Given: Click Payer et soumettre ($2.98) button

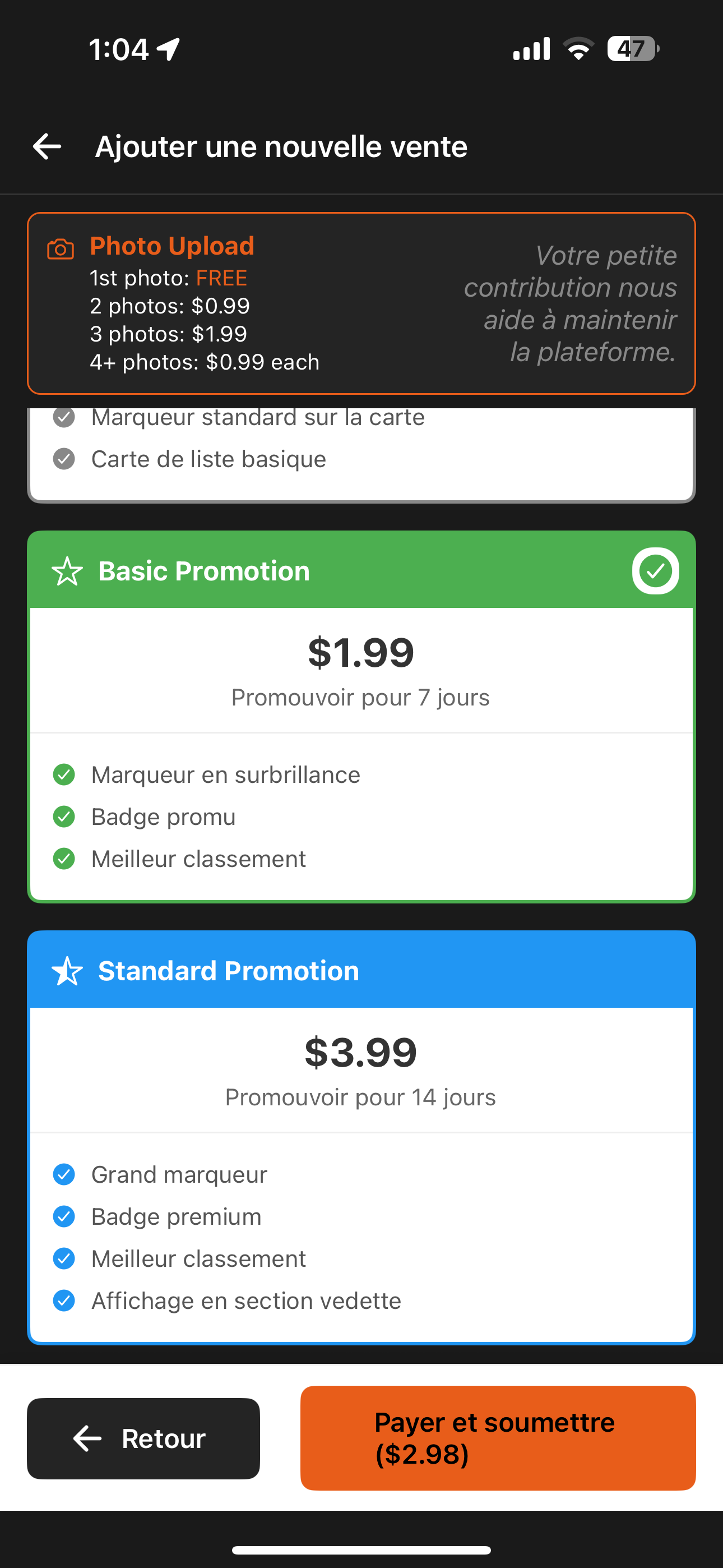Looking at the screenshot, I should (498, 1438).
